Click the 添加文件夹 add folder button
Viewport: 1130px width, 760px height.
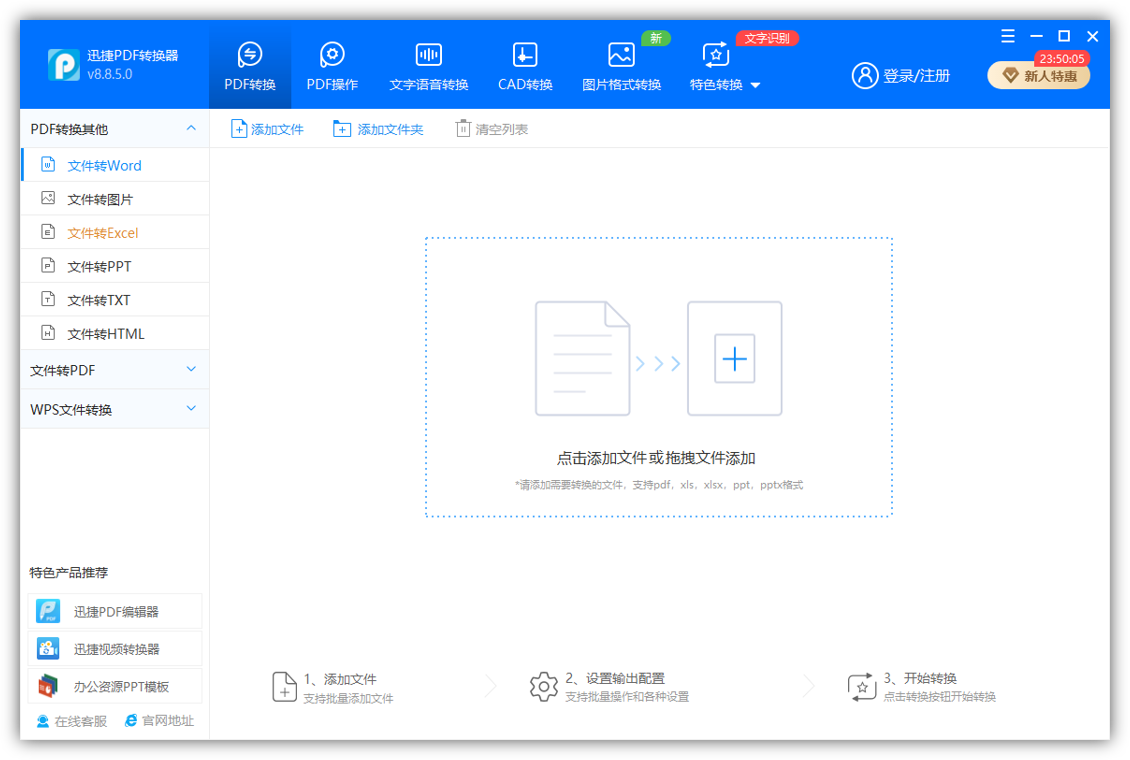(378, 129)
